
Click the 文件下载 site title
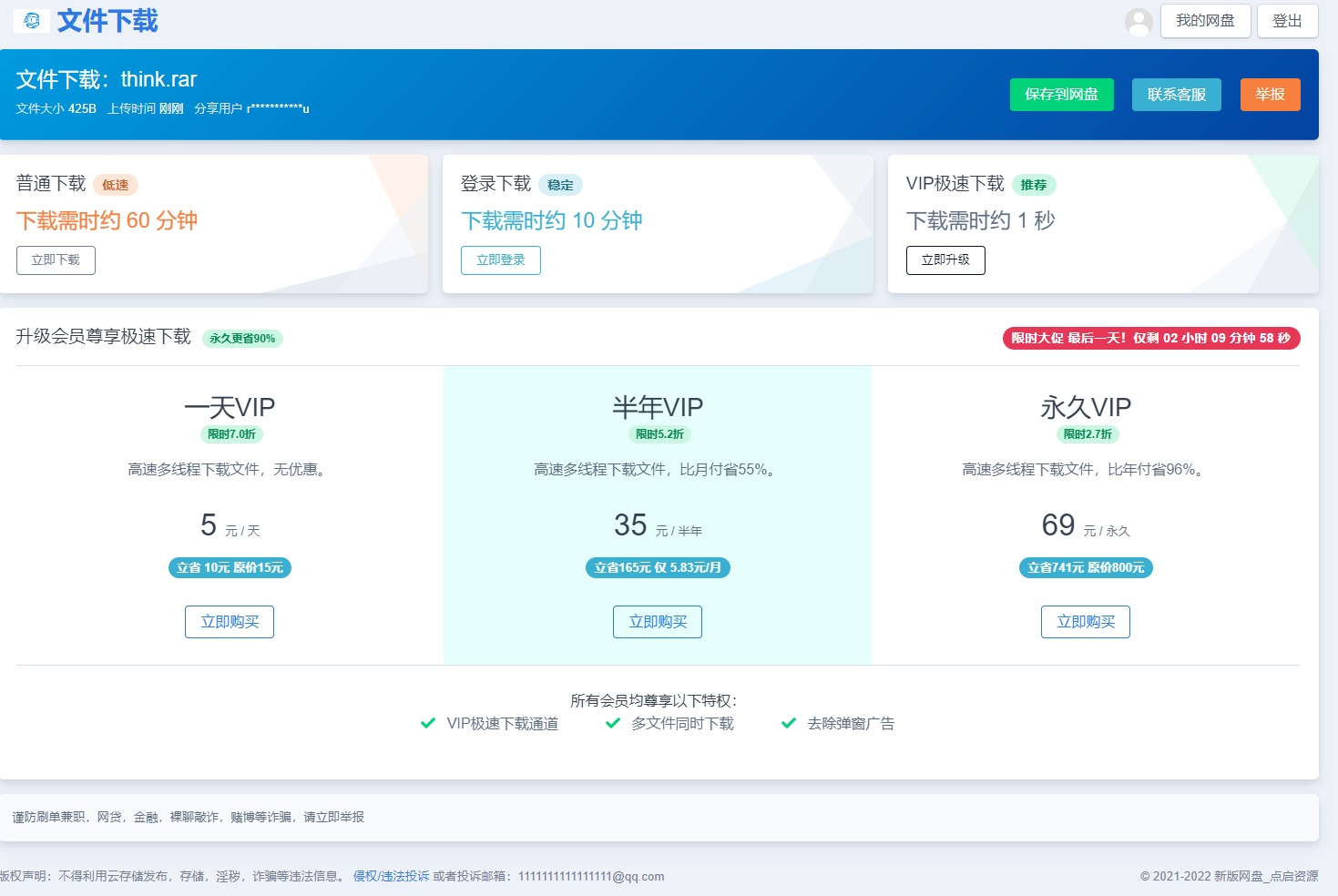[107, 21]
